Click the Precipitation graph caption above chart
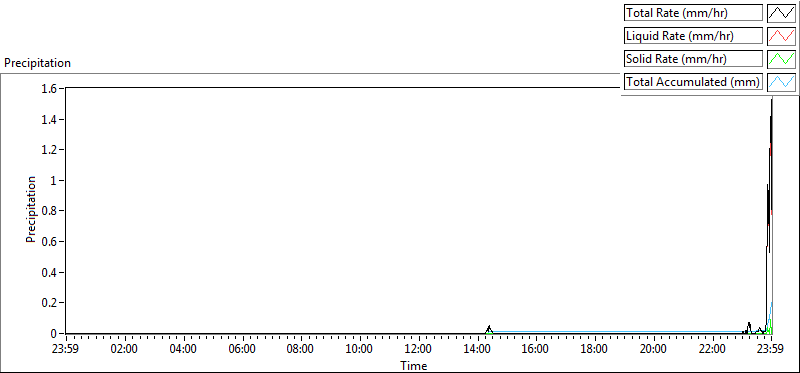The height and width of the screenshot is (373, 800). [x=37, y=63]
